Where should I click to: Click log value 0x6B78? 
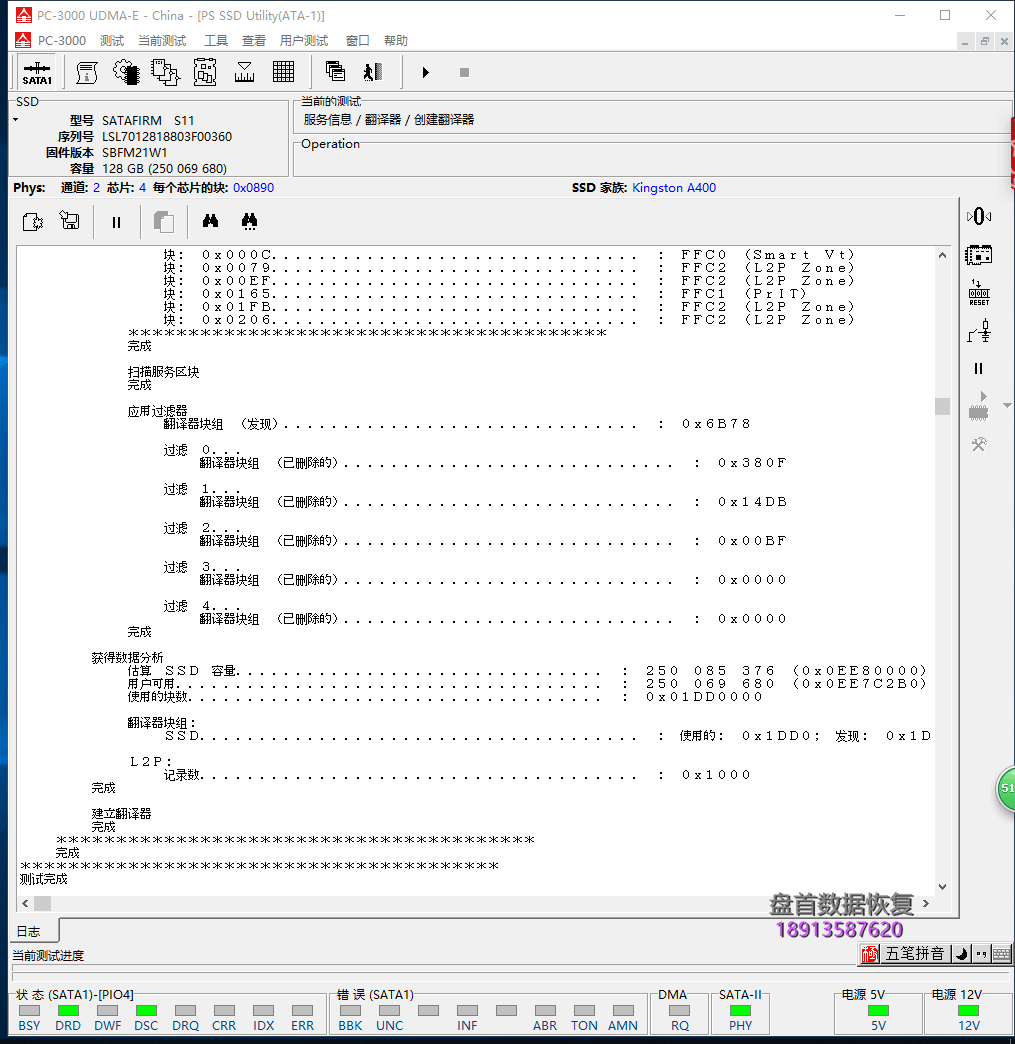[717, 423]
